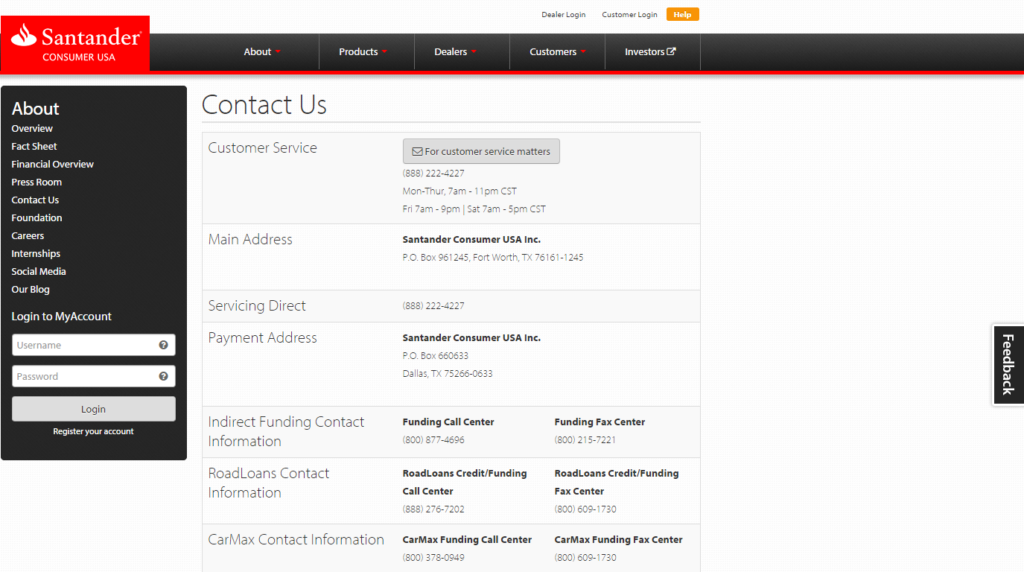Select Contact Us in sidebar
Viewport: 1024px width, 572px height.
click(35, 200)
